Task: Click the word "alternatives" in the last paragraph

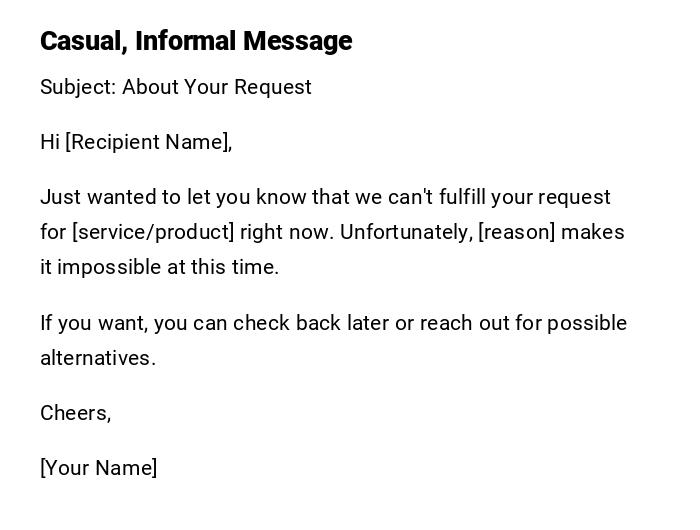Action: 97,358
